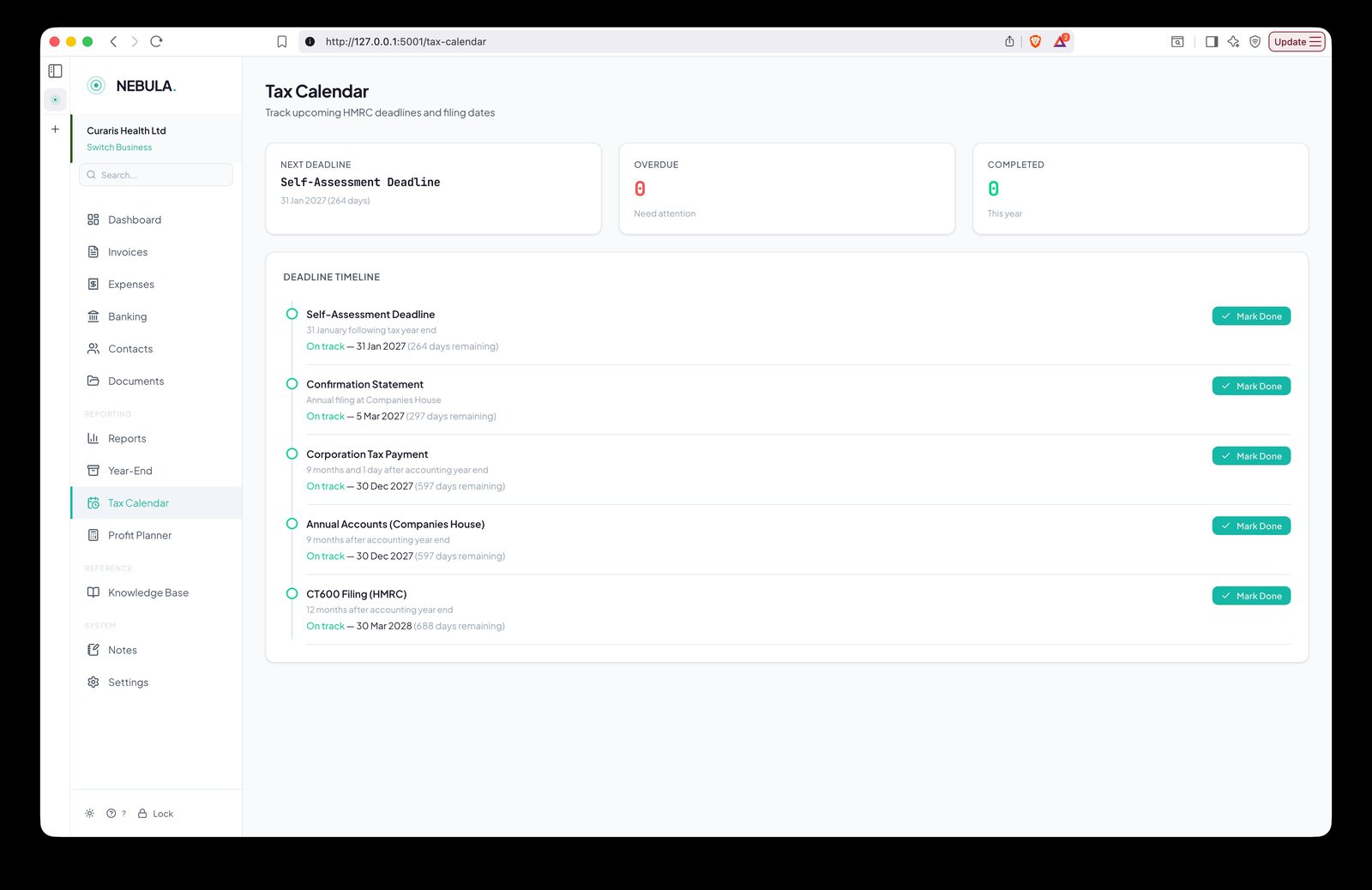Toggle Corporation Tax Payment timeline circle

coord(292,454)
